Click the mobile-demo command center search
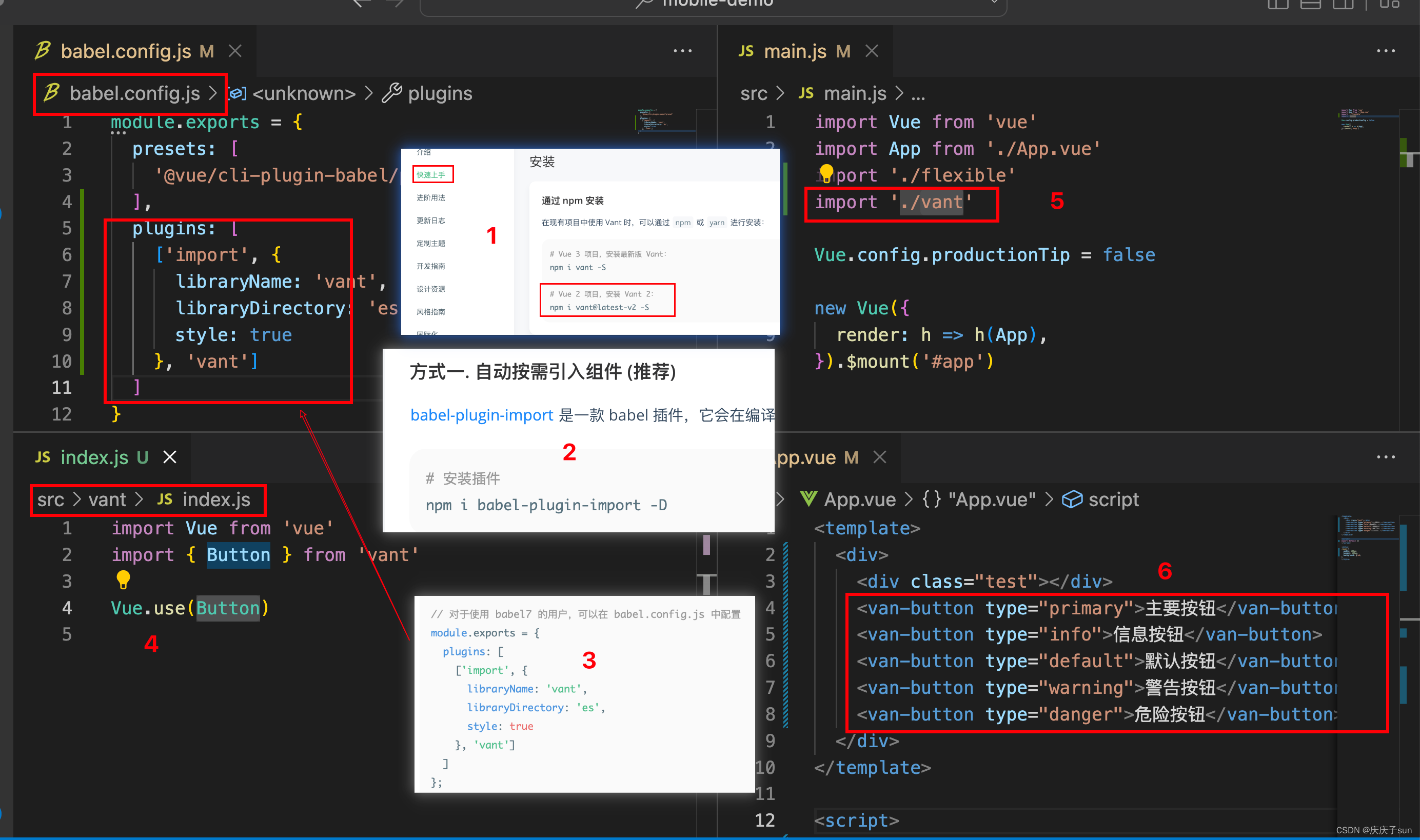This screenshot has height=840, width=1420. click(x=714, y=5)
